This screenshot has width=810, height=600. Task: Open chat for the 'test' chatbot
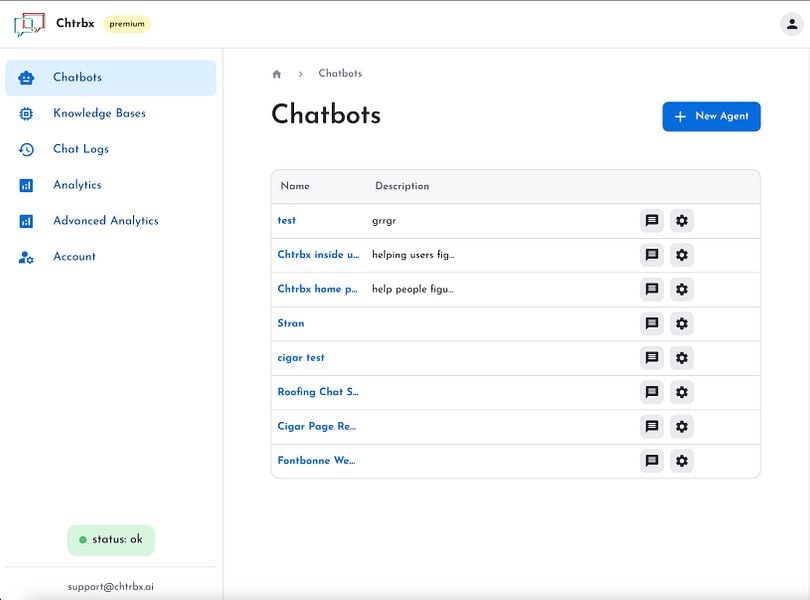point(652,221)
